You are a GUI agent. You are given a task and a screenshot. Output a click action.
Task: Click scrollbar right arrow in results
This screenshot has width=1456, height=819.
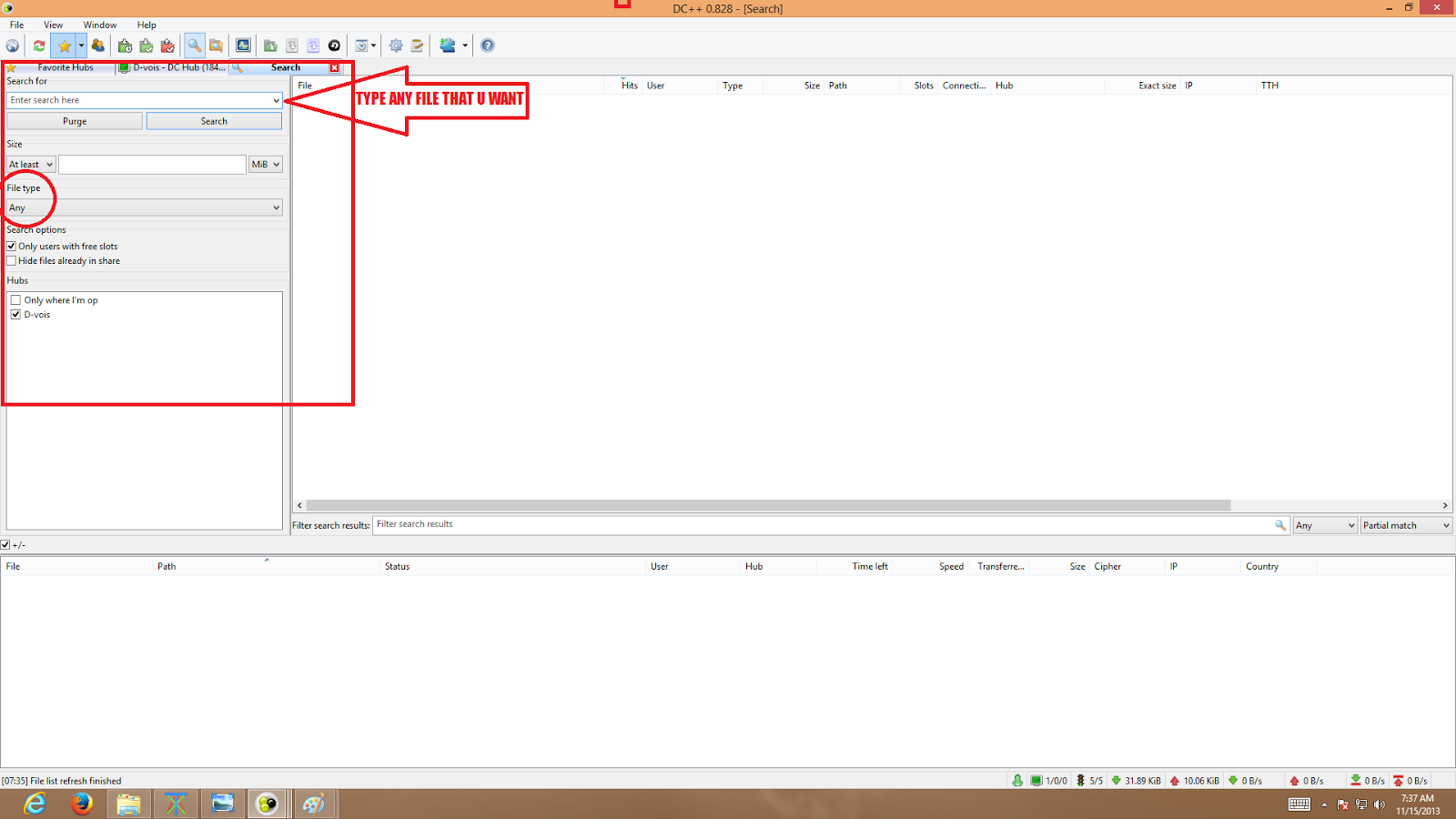1445,505
